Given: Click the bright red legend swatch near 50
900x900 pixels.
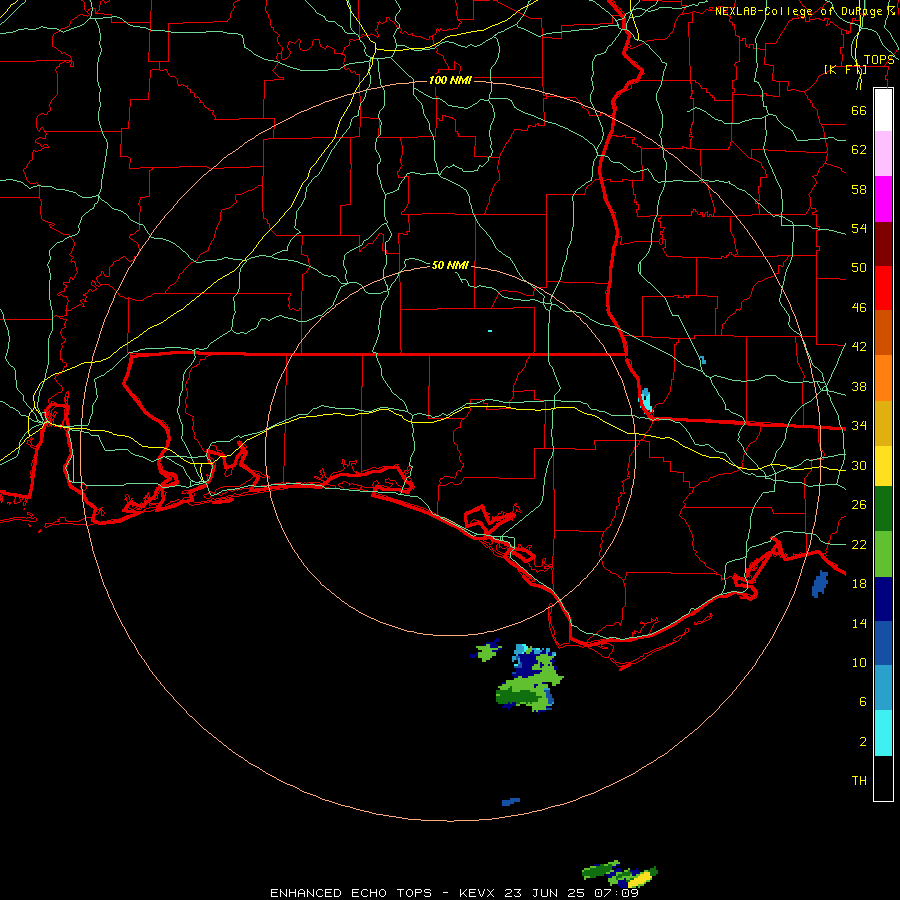Looking at the screenshot, I should click(883, 288).
